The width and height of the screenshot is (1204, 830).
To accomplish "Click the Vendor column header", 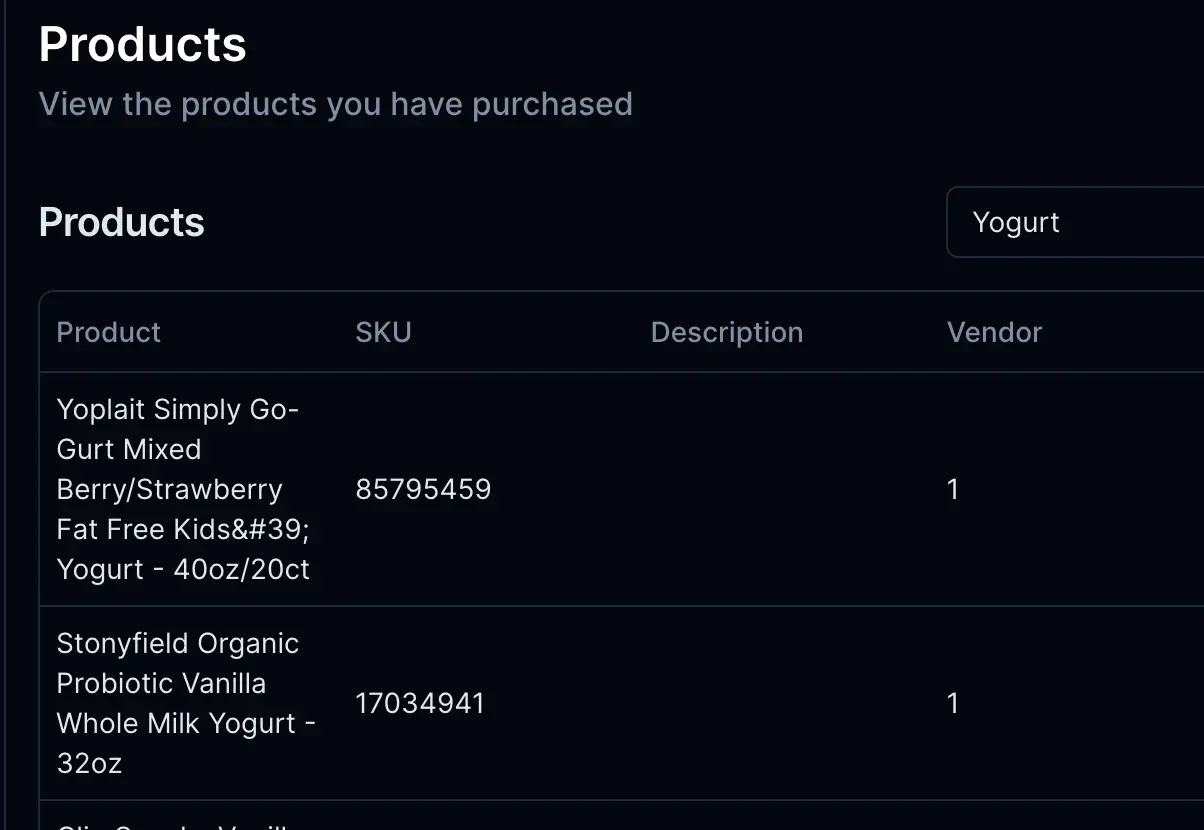I will point(994,332).
